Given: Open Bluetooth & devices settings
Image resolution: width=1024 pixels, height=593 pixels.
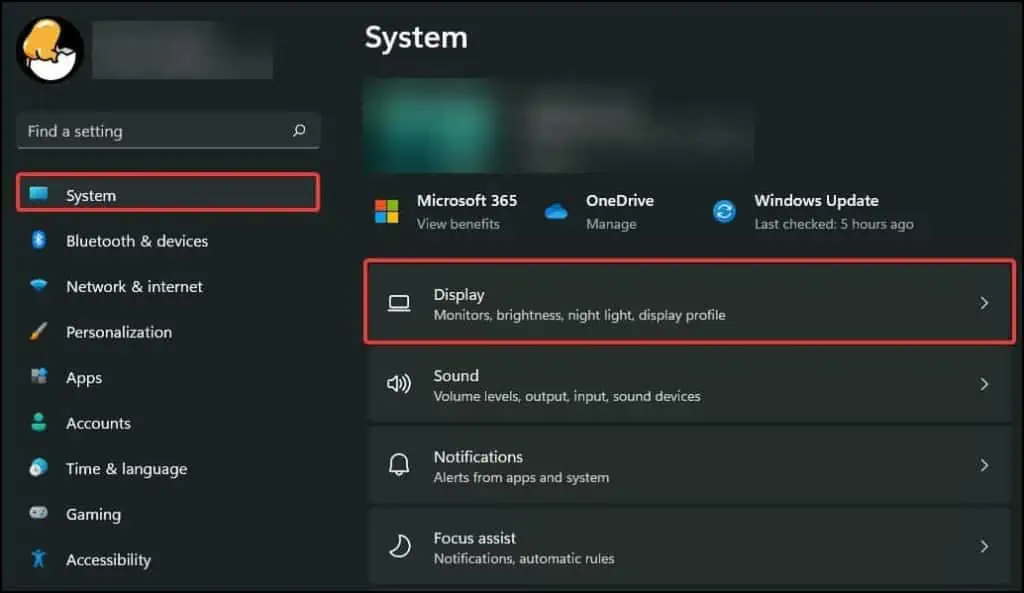Looking at the screenshot, I should pyautogui.click(x=136, y=241).
